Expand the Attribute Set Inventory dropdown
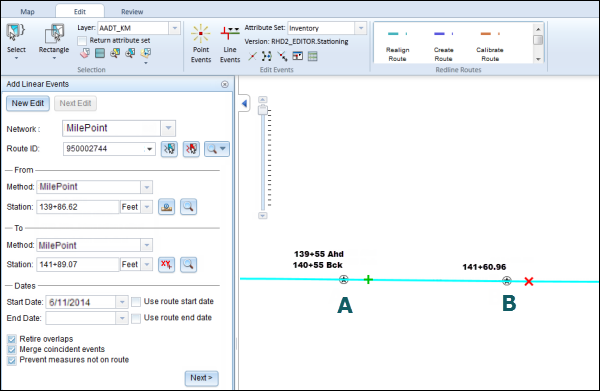Screen dimensions: 600x391 (x=360, y=28)
